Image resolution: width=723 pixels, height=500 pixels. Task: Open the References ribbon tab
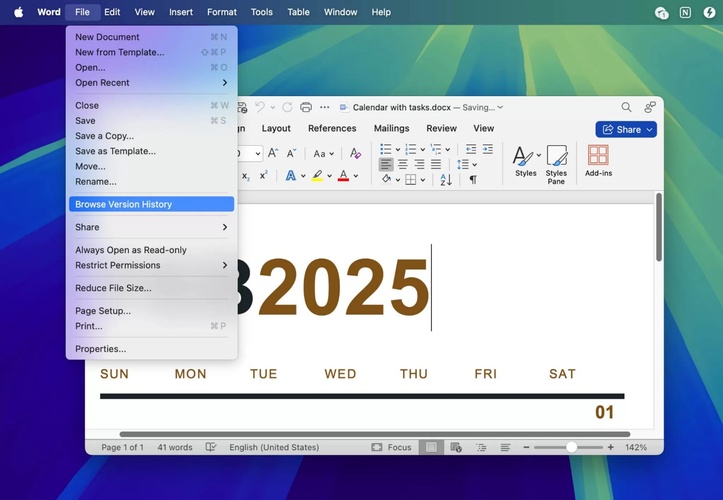(332, 128)
